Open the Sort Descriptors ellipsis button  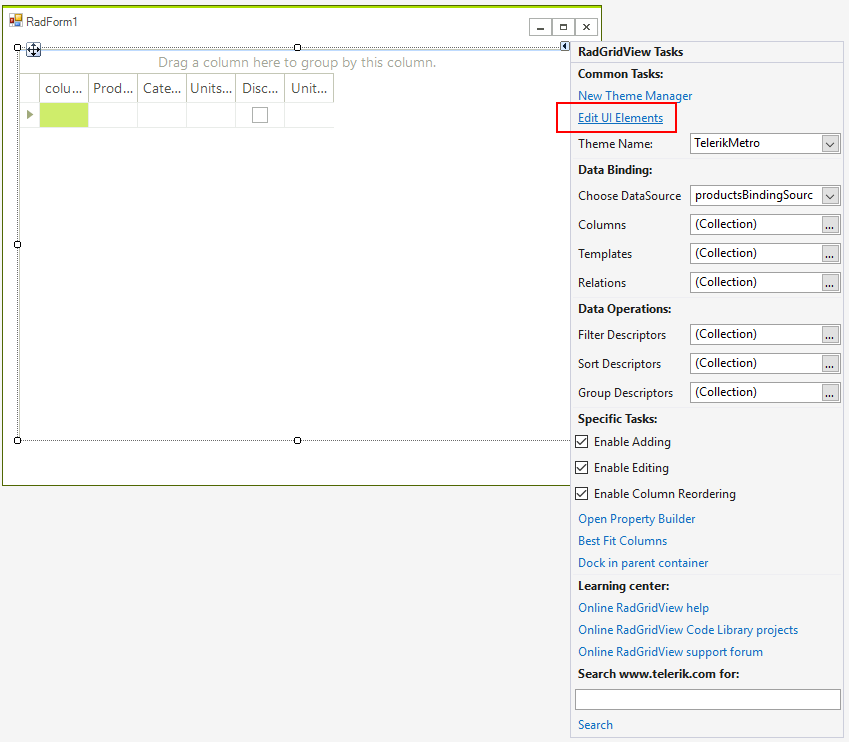click(829, 363)
